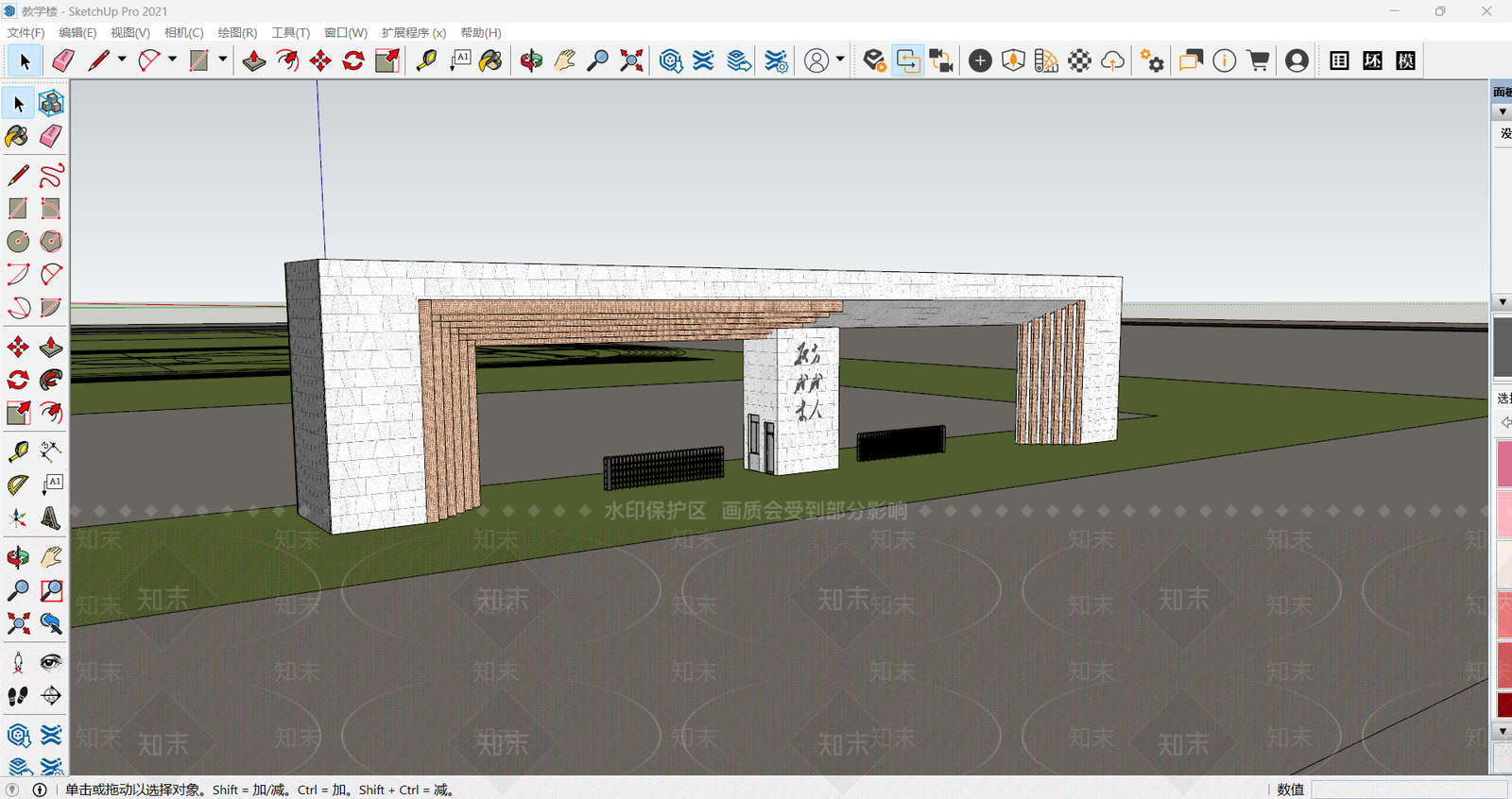Click the cloud upload icon
1512x799 pixels.
coord(1112,60)
